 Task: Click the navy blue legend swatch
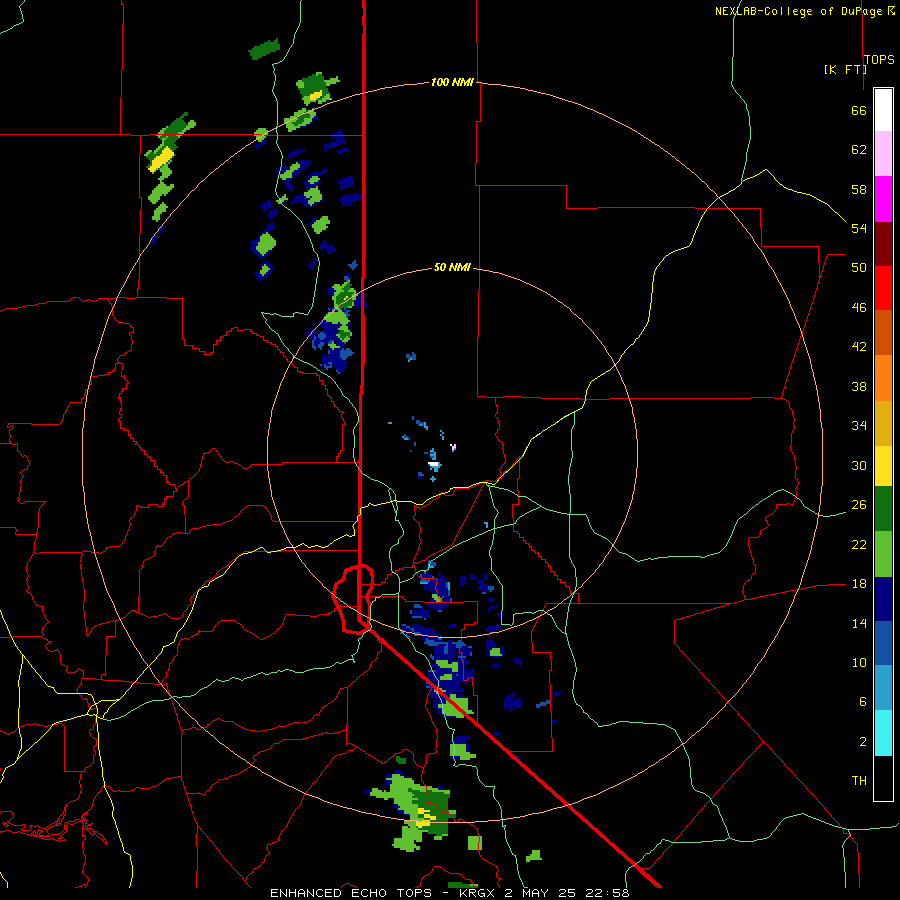[x=883, y=599]
